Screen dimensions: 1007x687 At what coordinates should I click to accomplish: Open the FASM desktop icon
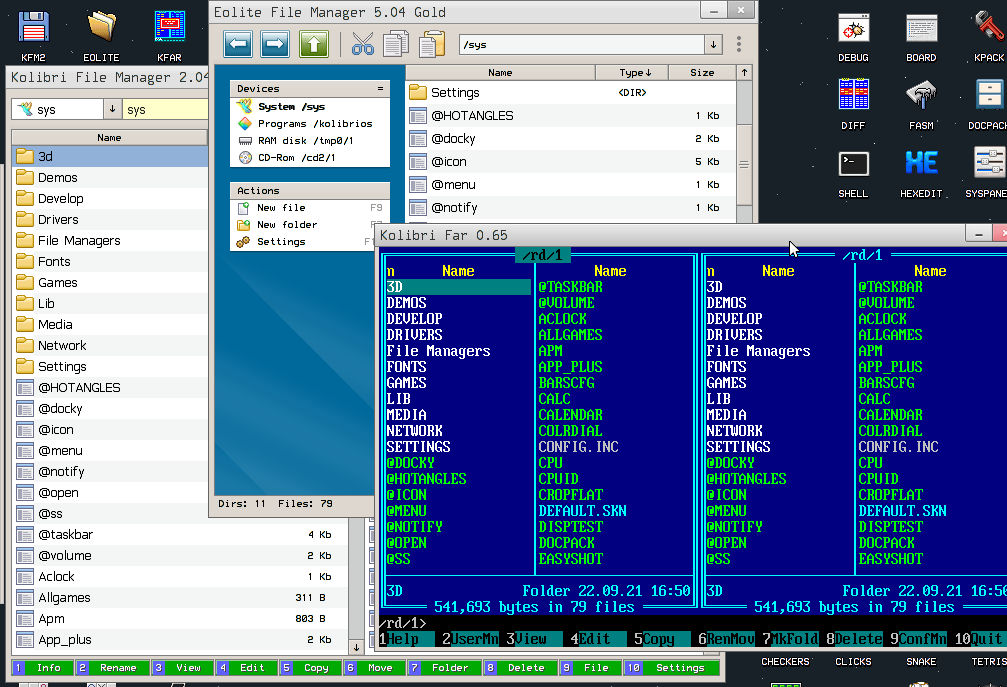pyautogui.click(x=921, y=104)
